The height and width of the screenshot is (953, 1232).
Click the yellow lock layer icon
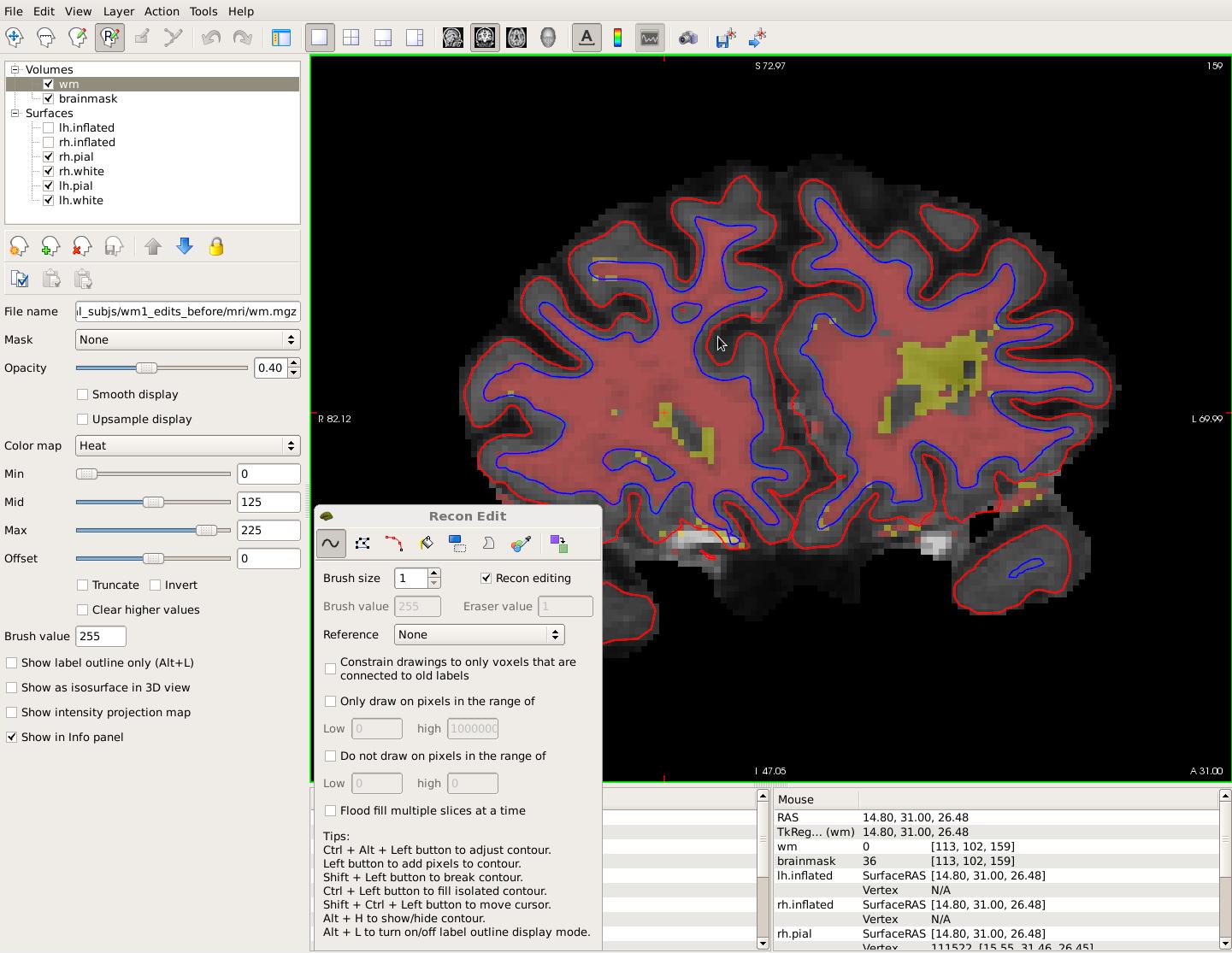pyautogui.click(x=216, y=247)
